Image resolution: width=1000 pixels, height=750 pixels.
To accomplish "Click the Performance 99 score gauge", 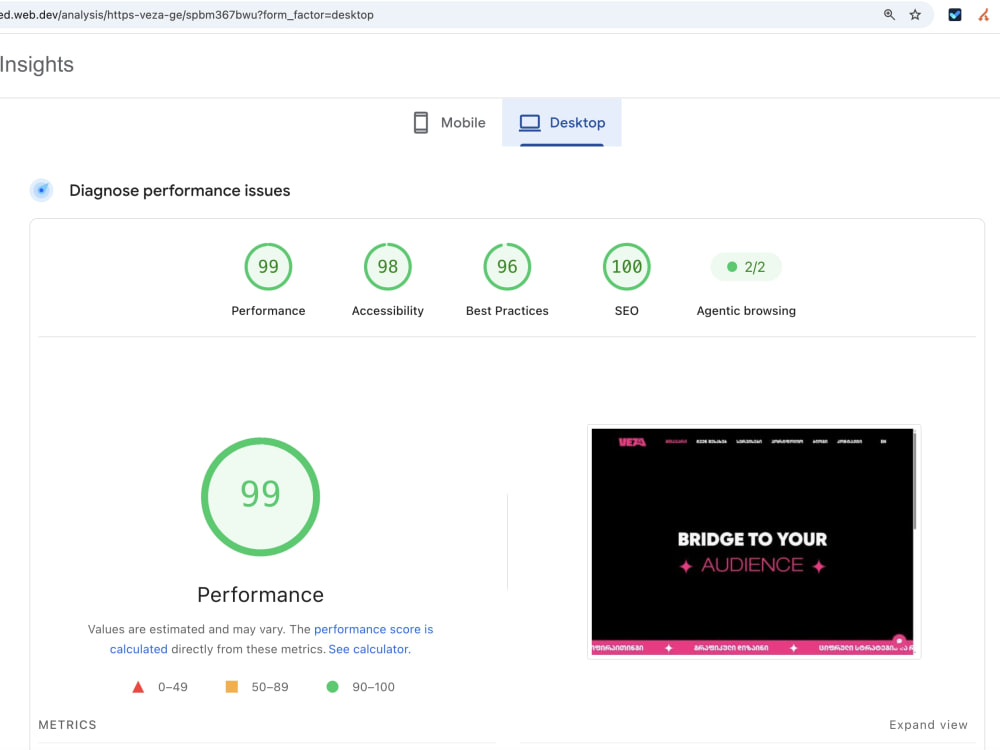I will pyautogui.click(x=268, y=267).
